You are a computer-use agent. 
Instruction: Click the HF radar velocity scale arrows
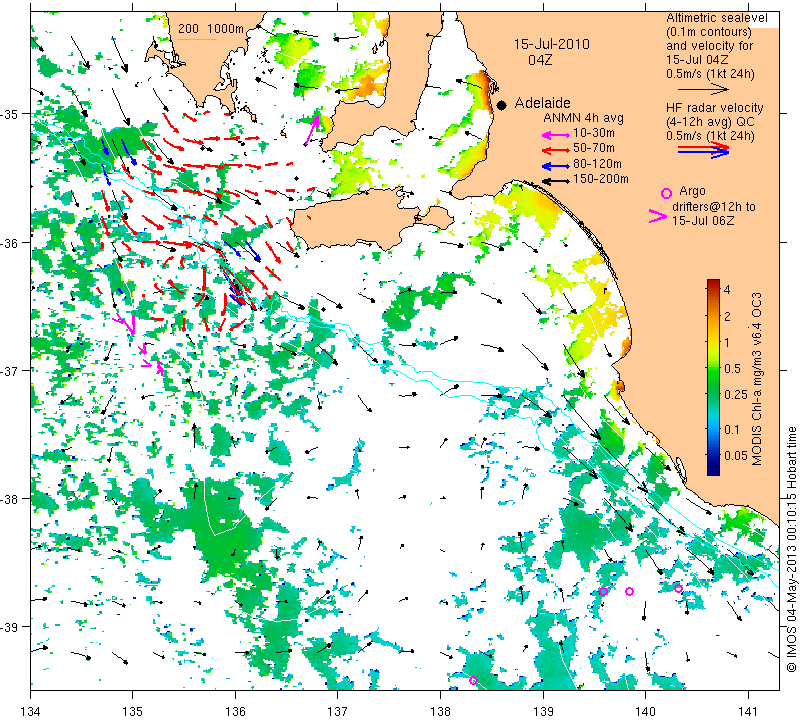pos(704,150)
